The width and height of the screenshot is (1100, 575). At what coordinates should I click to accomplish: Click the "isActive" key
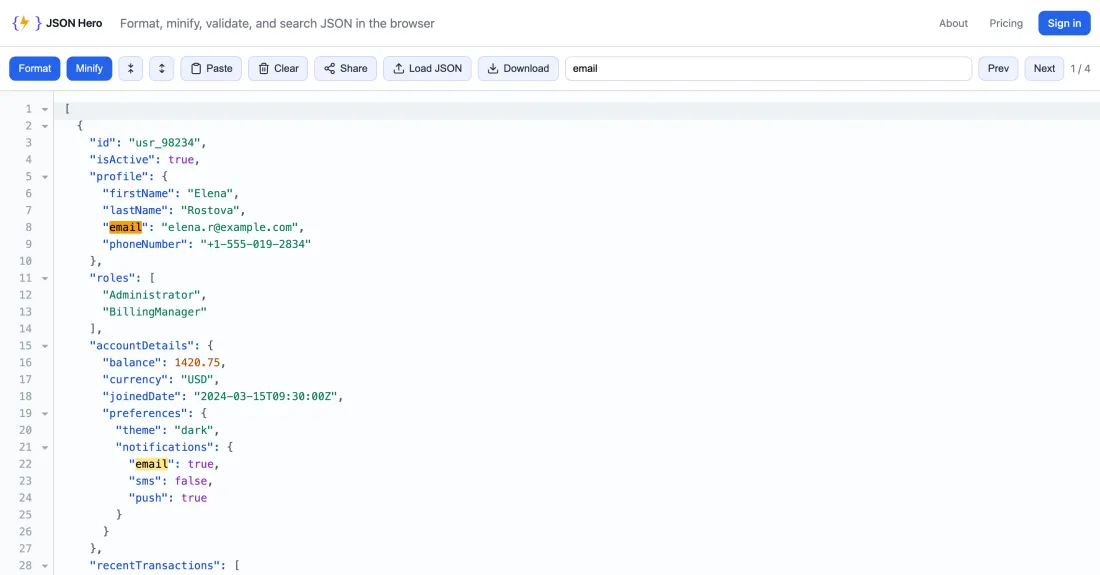pyautogui.click(x=122, y=159)
